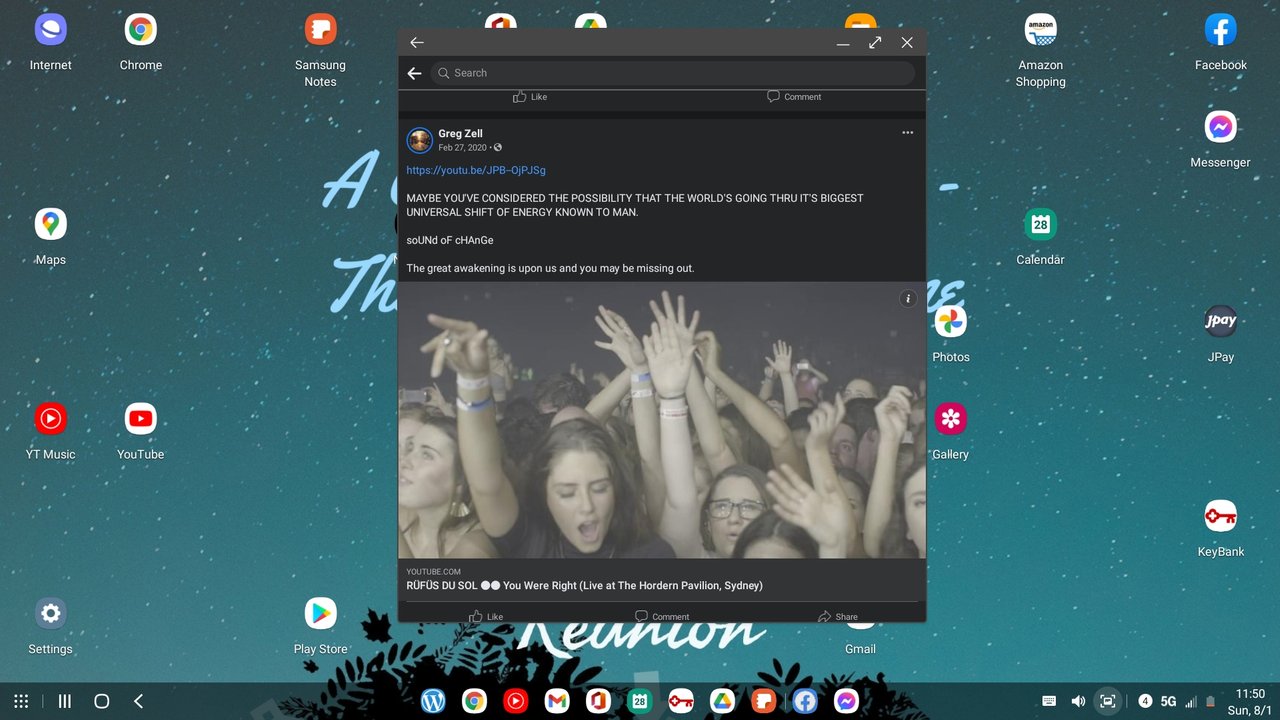Show recent apps from the taskbar
The height and width of the screenshot is (720, 1280).
tap(65, 702)
